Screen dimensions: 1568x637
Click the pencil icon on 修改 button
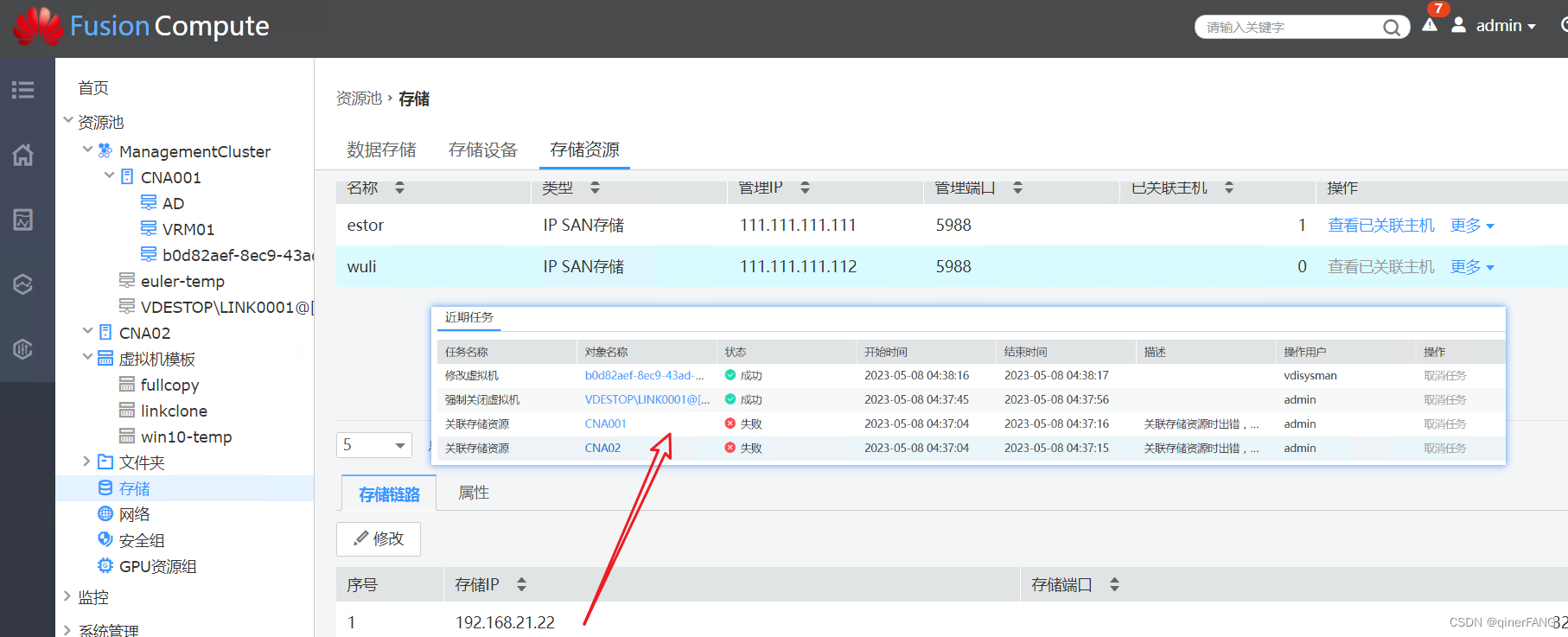(x=361, y=538)
